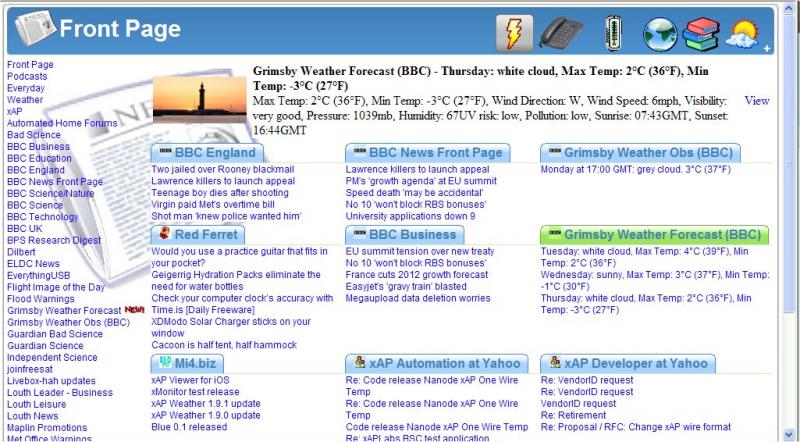Open Dilbert feed from the sidebar
Image resolution: width=800 pixels, height=442 pixels.
pyautogui.click(x=21, y=252)
